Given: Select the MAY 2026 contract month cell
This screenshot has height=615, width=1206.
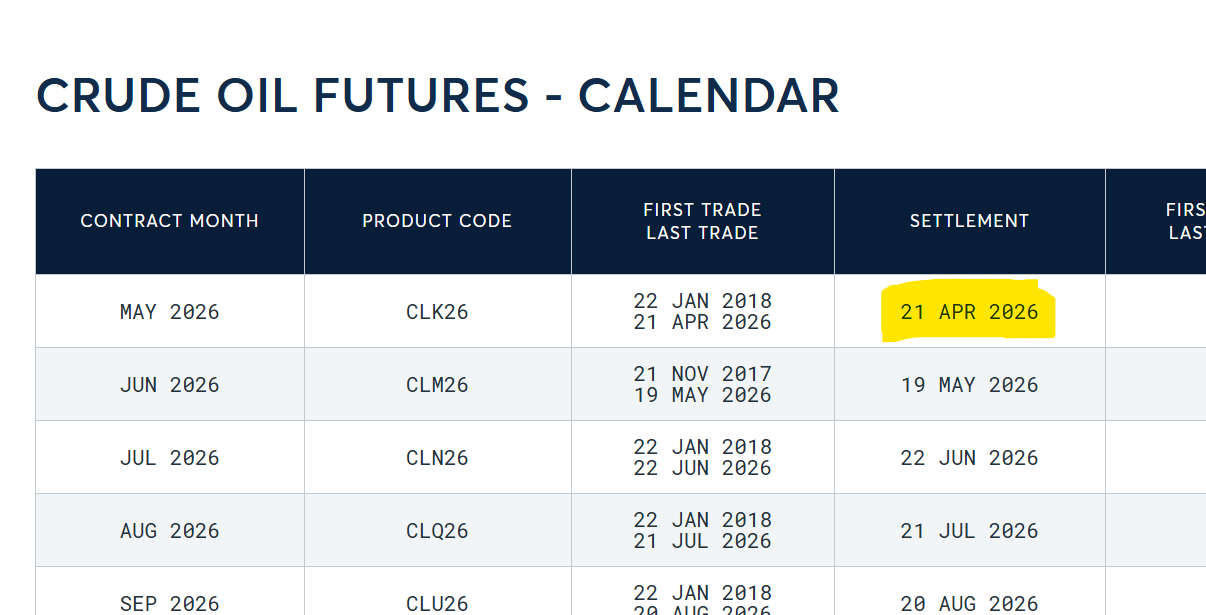Looking at the screenshot, I should (169, 312).
